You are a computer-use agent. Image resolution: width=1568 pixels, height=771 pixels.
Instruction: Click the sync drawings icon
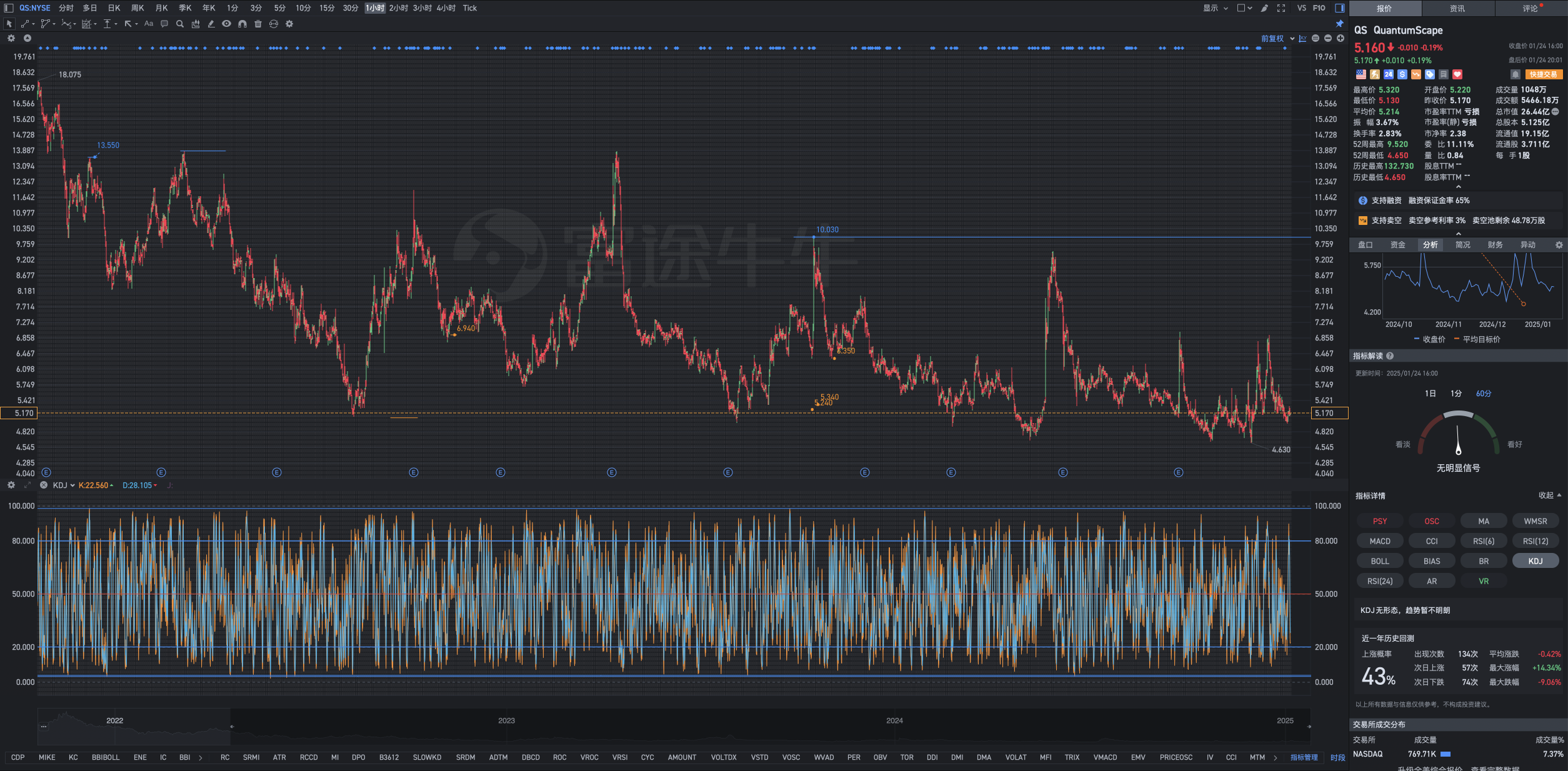coord(274,24)
